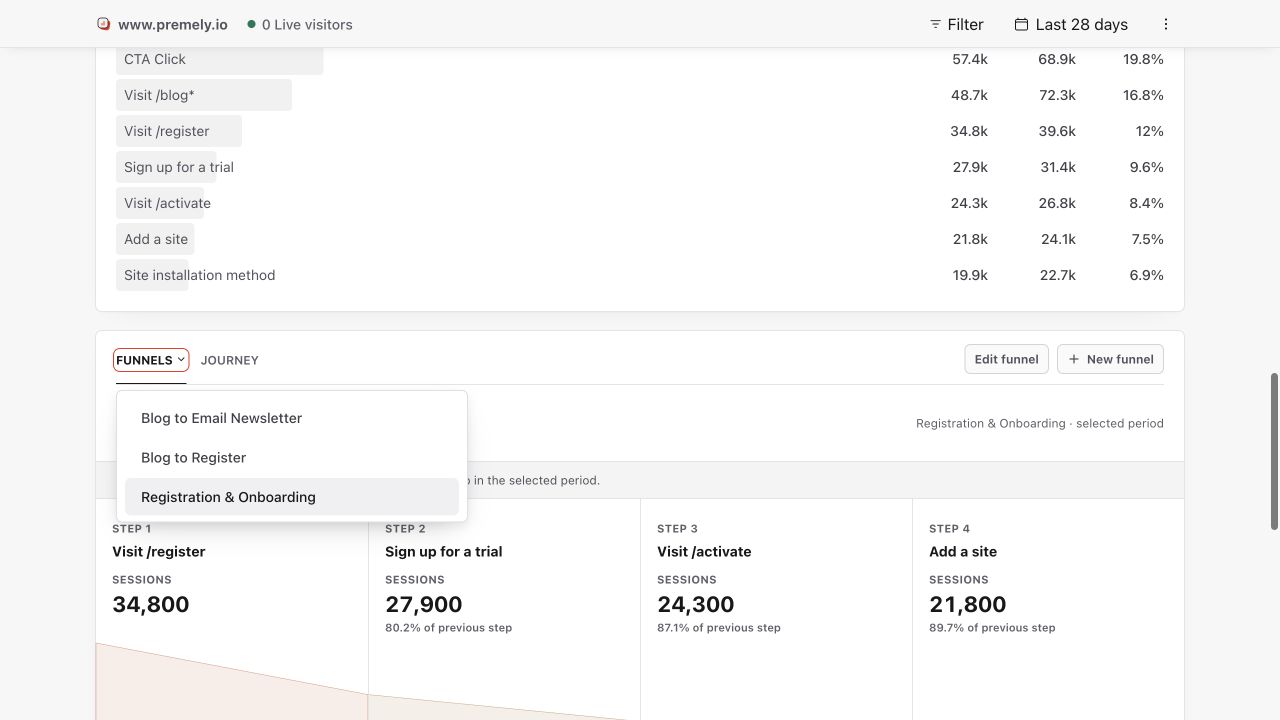Click the 72.3k value in Visit /blog* row
Screen dimensions: 1280x720
(x=1057, y=95)
